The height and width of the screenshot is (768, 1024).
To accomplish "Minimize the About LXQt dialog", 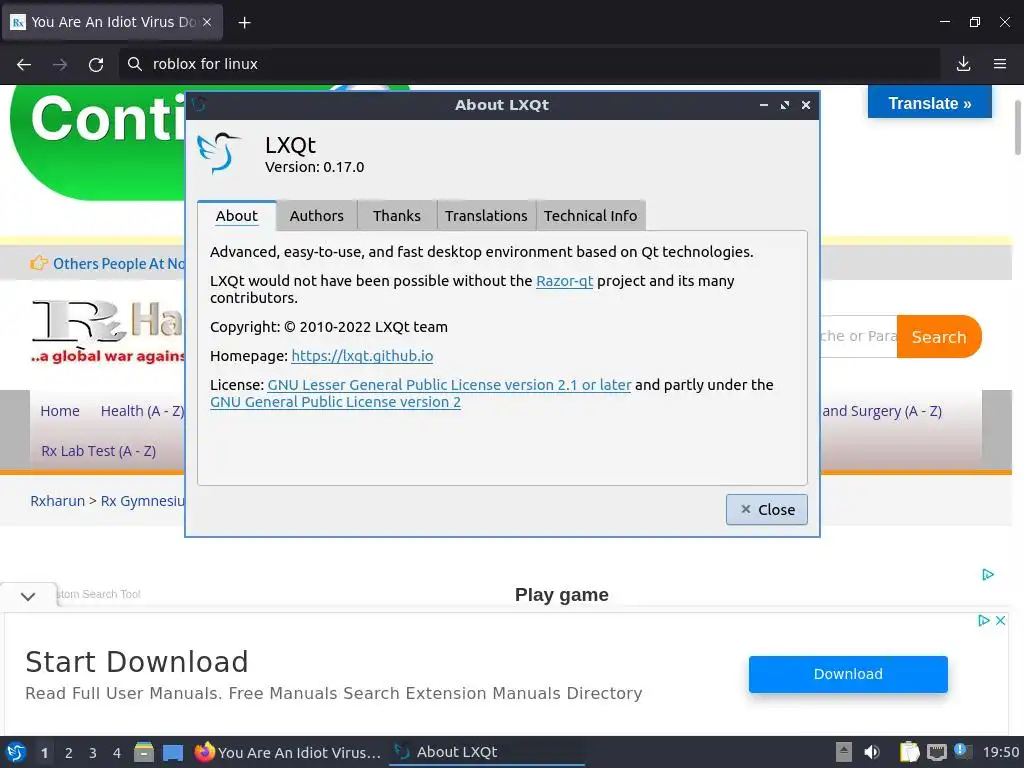I will pyautogui.click(x=763, y=105).
